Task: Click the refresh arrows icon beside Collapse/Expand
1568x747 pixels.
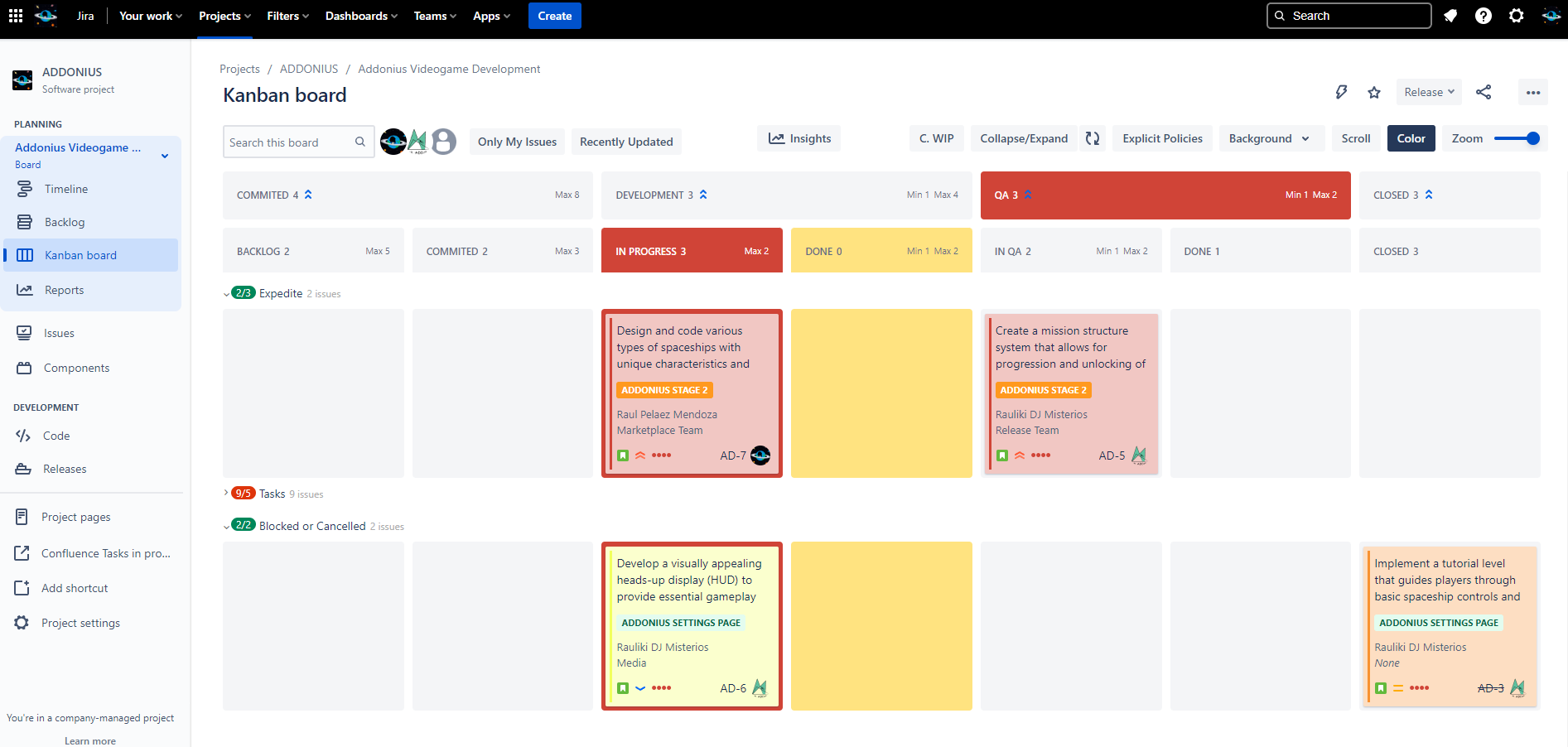Action: point(1093,138)
